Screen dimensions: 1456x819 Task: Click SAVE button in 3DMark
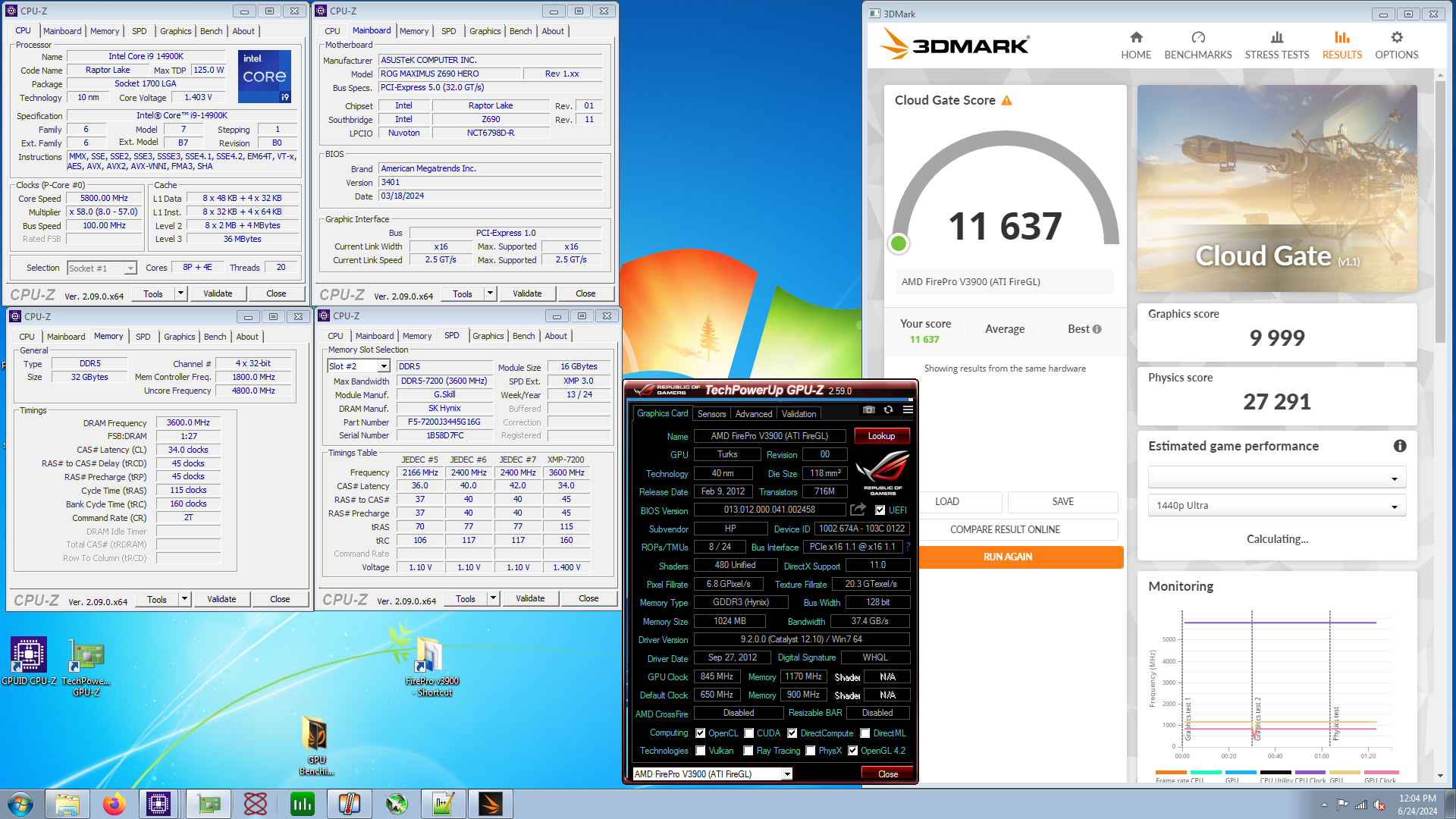[1062, 501]
